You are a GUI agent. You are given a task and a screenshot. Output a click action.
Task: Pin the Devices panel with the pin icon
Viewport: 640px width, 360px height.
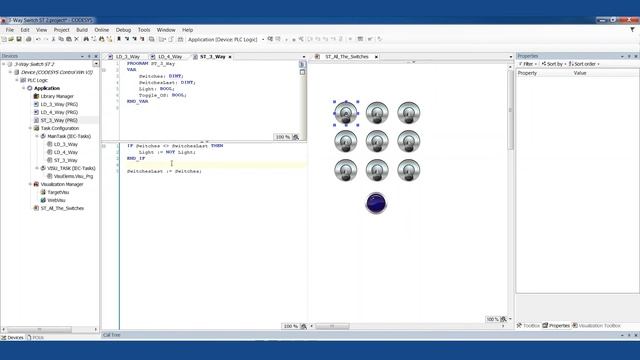(x=89, y=56)
